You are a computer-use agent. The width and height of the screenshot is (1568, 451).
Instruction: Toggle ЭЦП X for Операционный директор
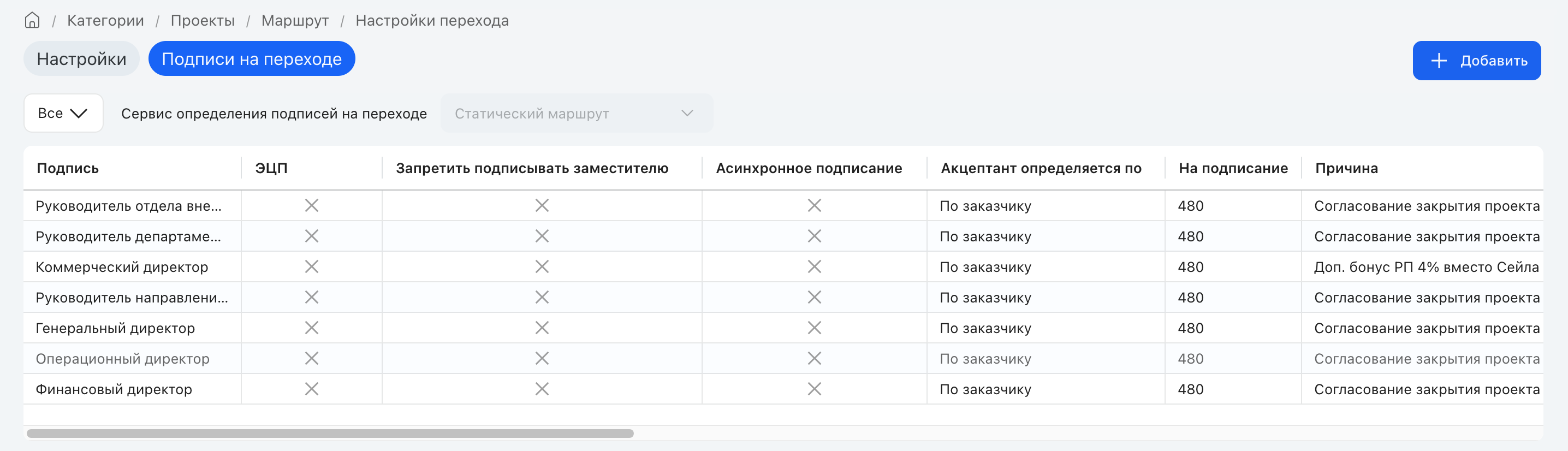click(x=312, y=359)
